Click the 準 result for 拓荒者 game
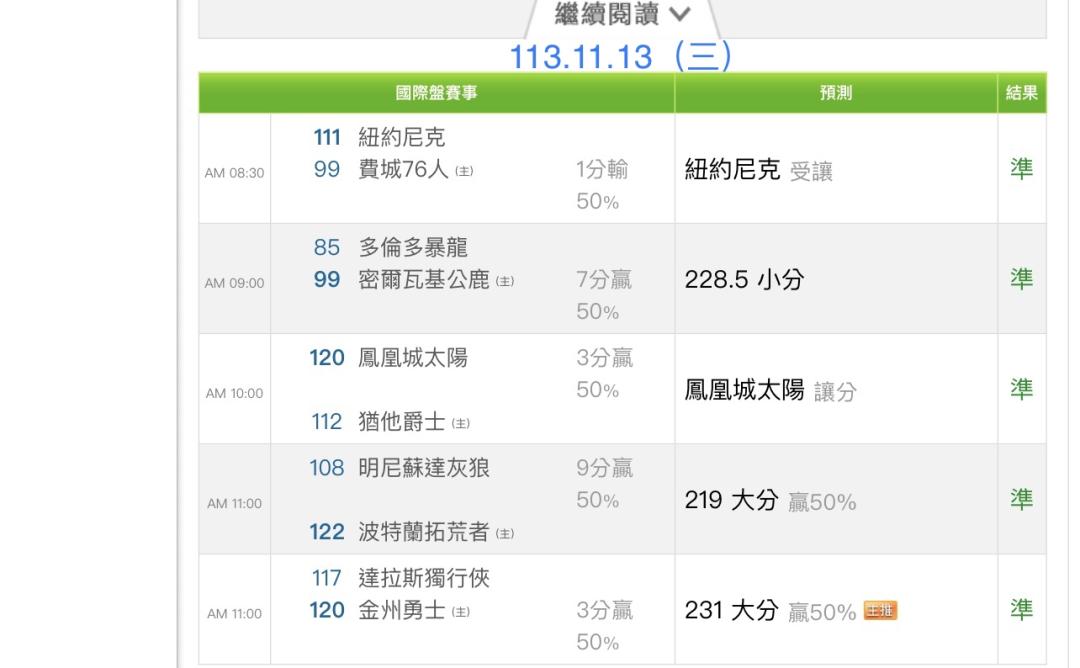The width and height of the screenshot is (1080, 668). (1021, 499)
